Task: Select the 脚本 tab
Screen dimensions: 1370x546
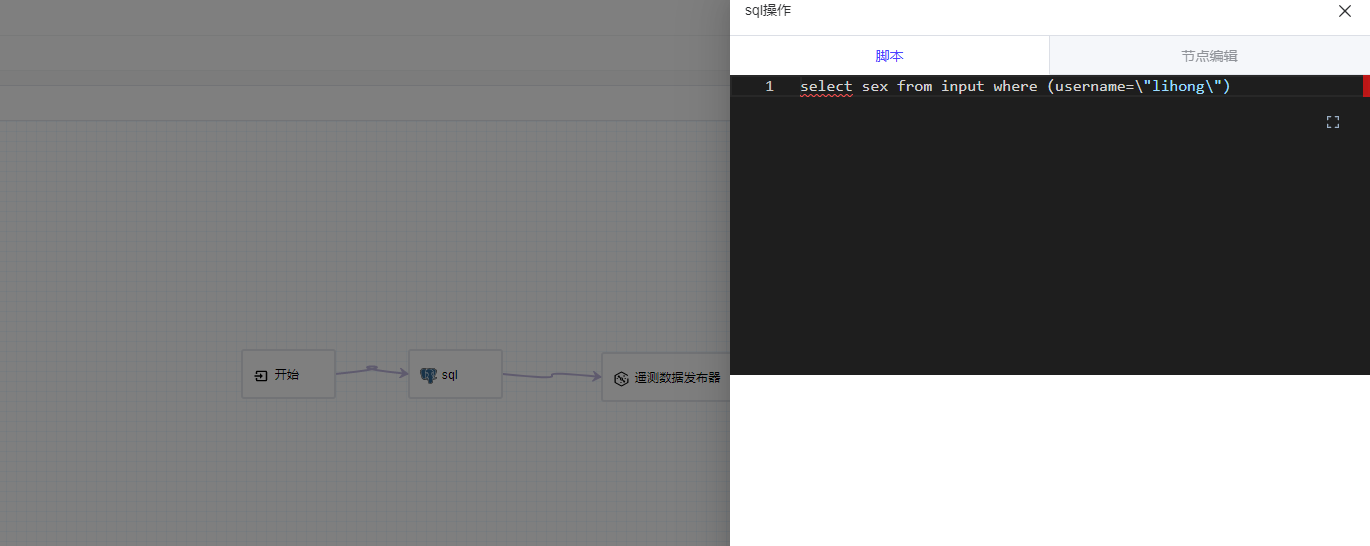Action: [x=889, y=56]
